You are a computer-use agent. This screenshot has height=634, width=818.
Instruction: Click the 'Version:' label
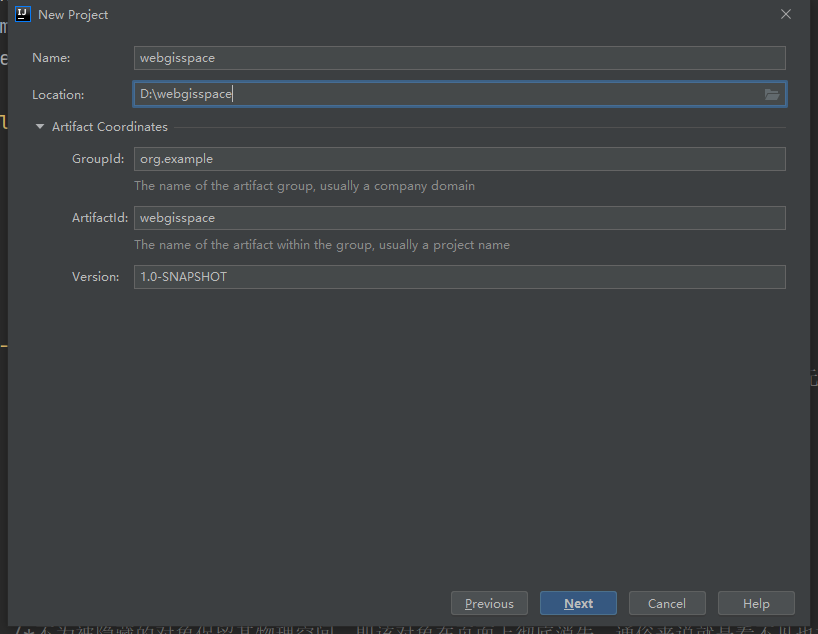point(95,277)
